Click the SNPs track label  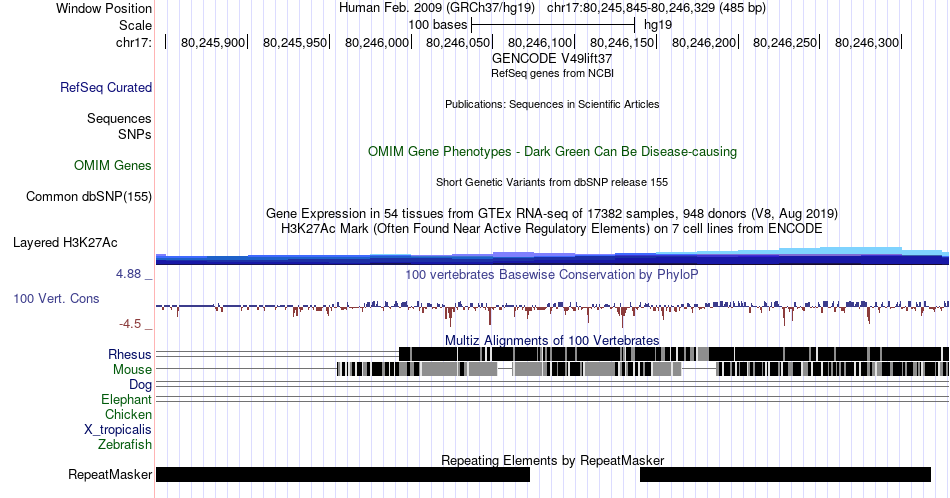[135, 134]
